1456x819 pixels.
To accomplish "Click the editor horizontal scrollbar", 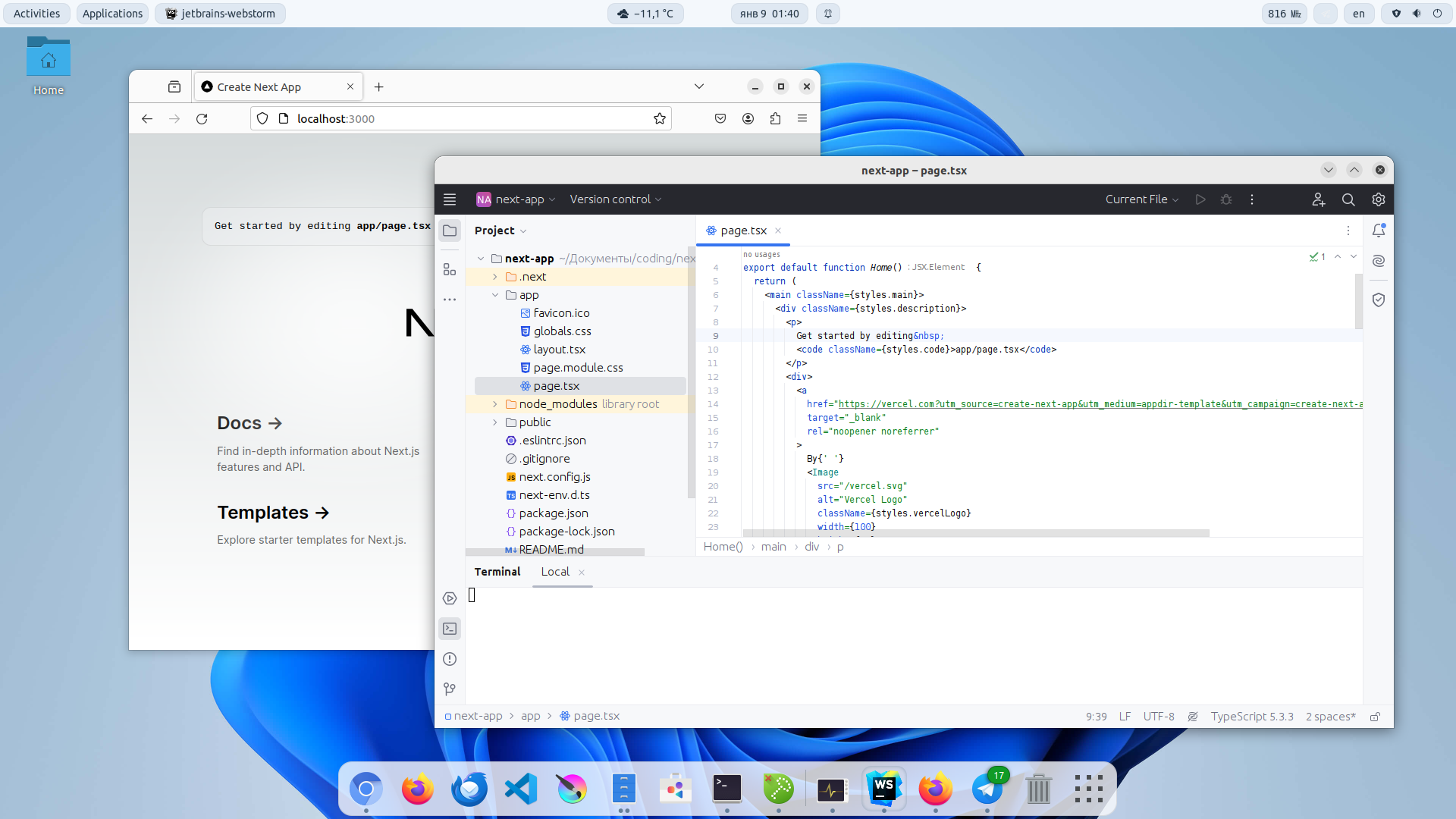I will (976, 533).
